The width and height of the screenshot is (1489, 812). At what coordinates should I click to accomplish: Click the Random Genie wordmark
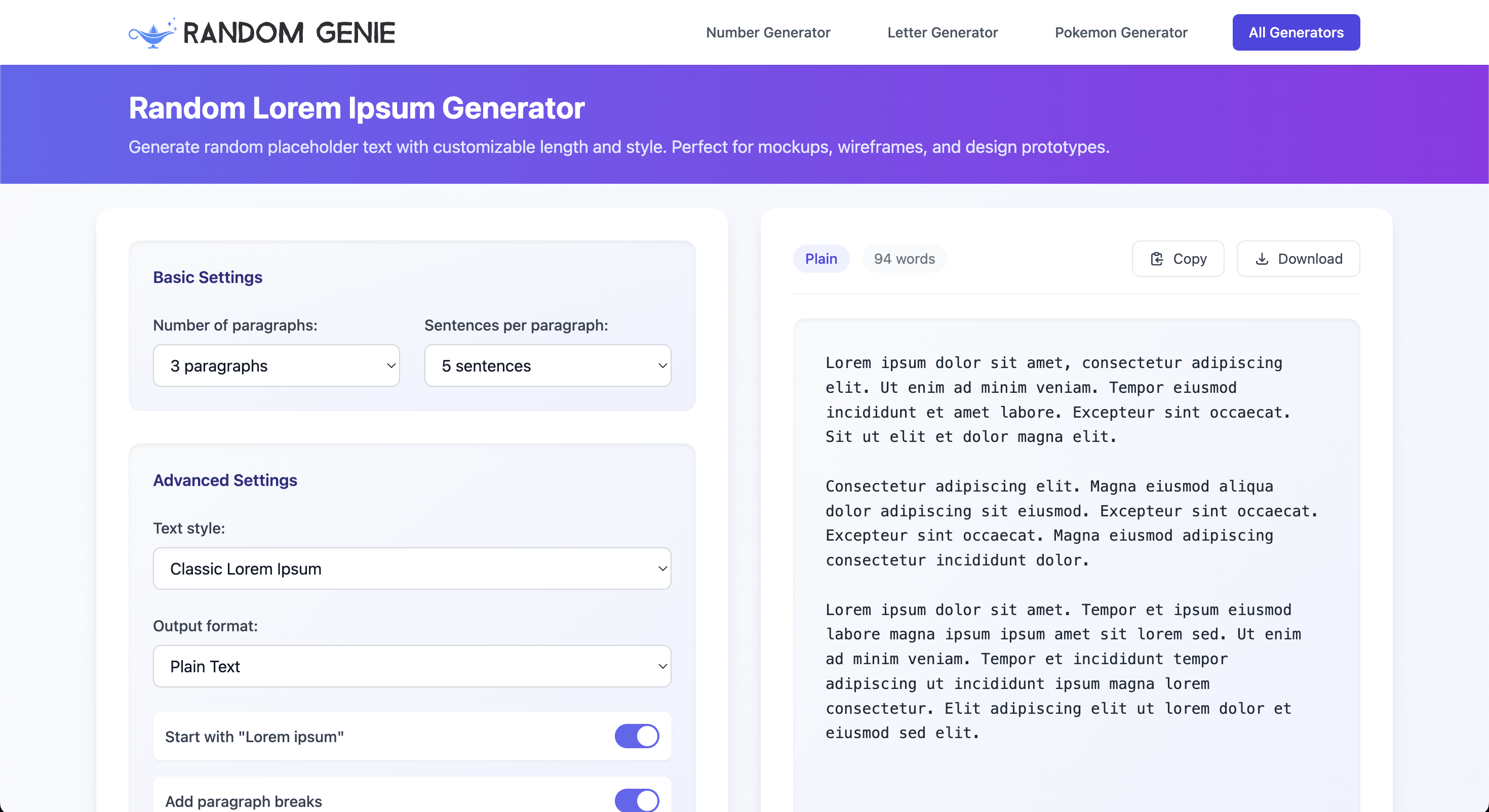(x=289, y=33)
